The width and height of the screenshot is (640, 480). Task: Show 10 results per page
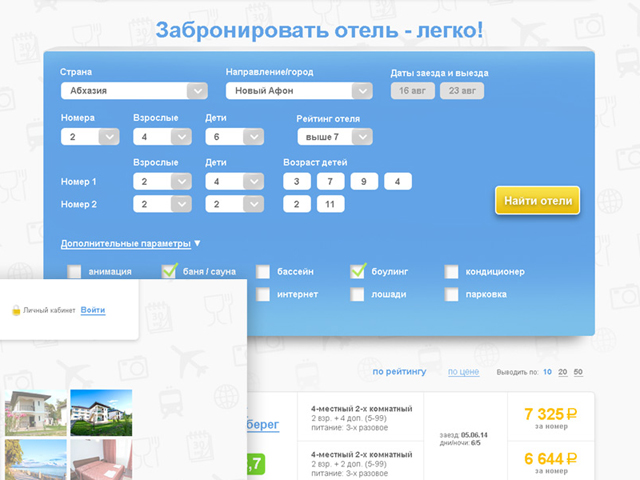point(547,372)
